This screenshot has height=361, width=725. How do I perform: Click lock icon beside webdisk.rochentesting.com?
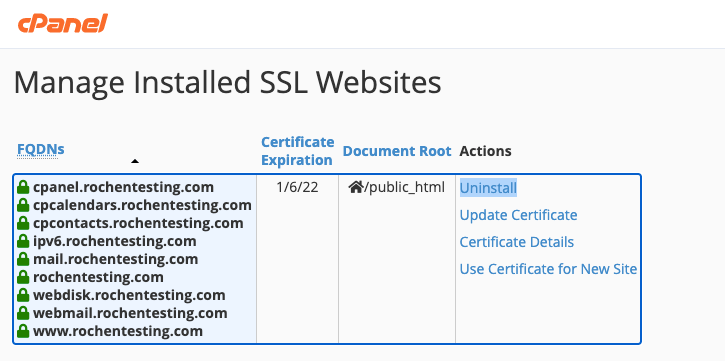23,295
